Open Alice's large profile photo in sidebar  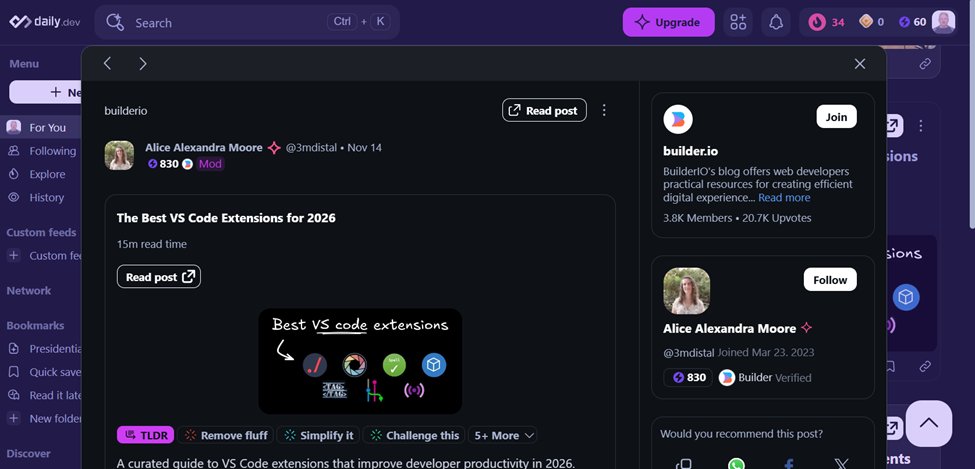(x=686, y=291)
